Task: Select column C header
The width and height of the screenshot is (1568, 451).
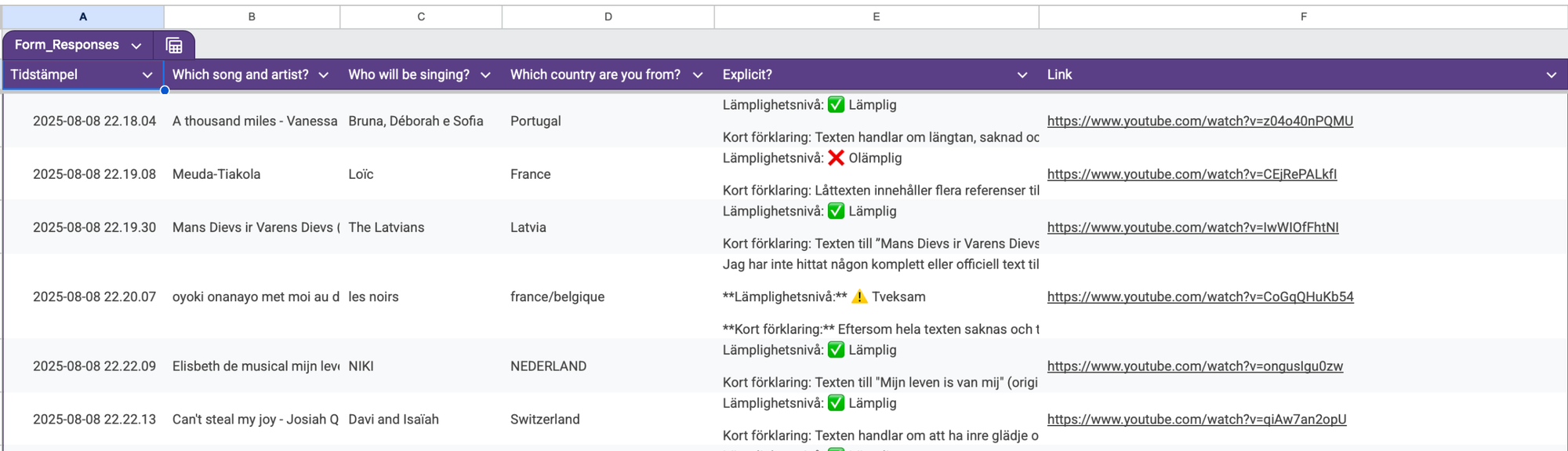Action: click(421, 16)
